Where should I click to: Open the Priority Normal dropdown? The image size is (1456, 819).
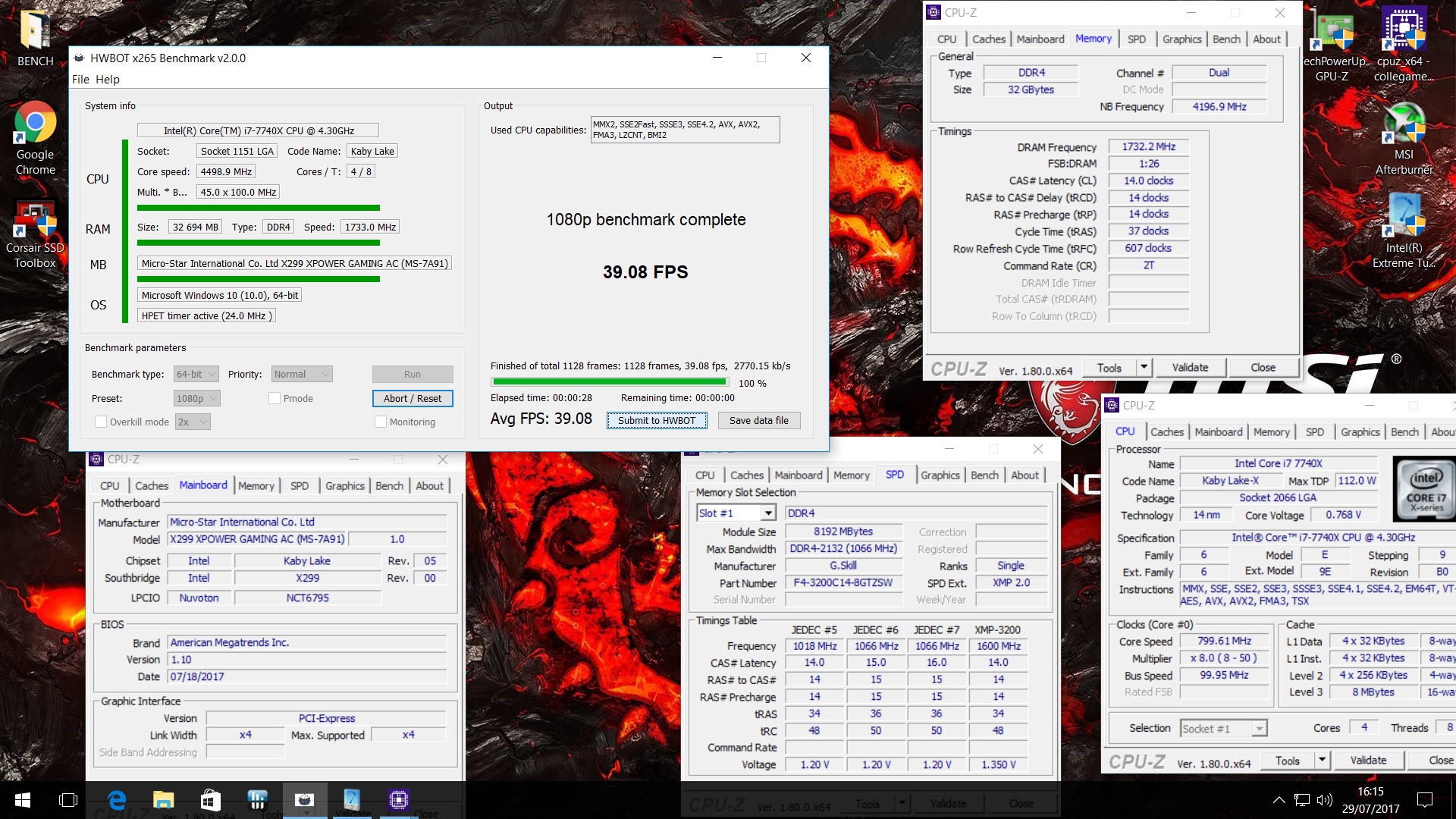coord(302,374)
